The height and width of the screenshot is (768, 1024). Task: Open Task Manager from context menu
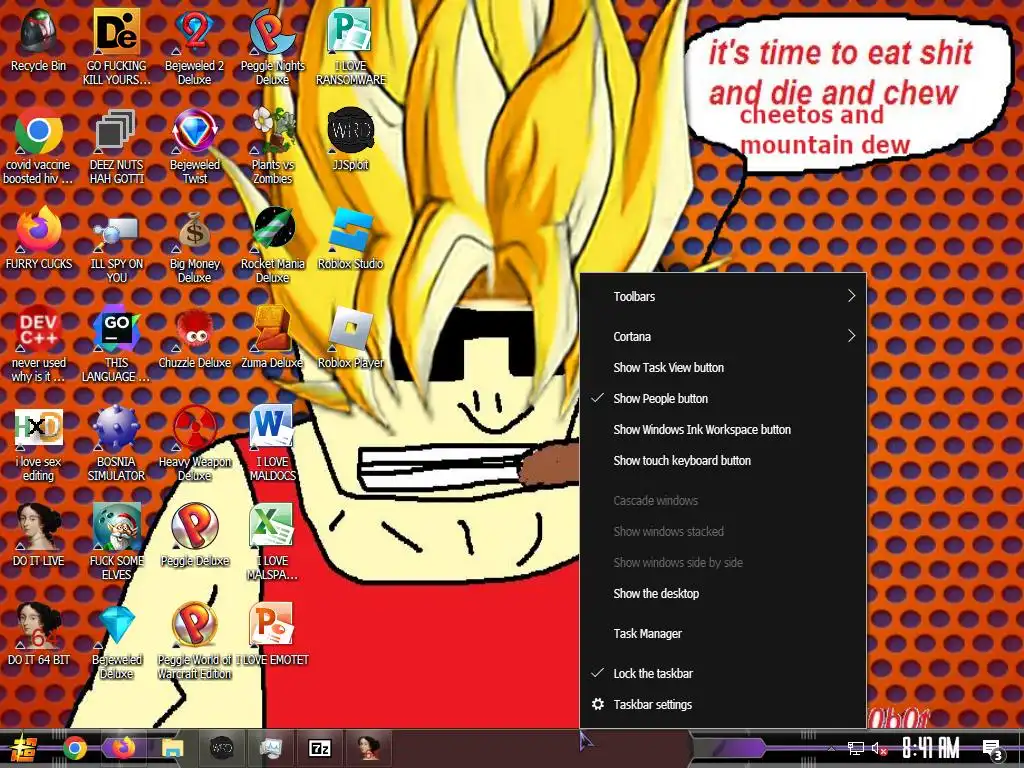point(723,633)
